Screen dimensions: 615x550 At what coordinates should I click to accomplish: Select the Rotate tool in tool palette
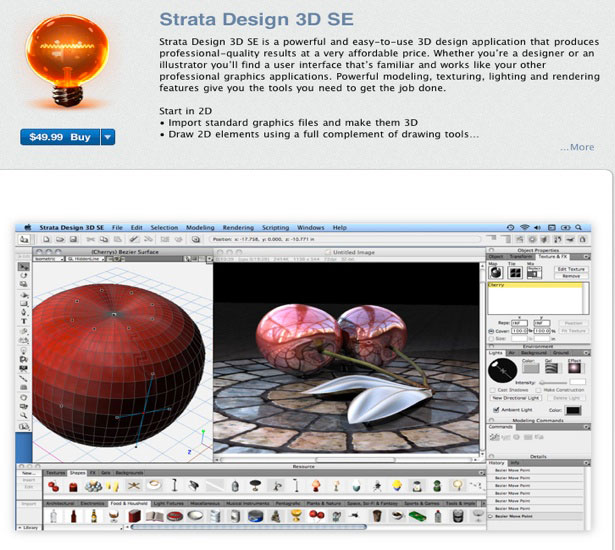click(x=24, y=275)
